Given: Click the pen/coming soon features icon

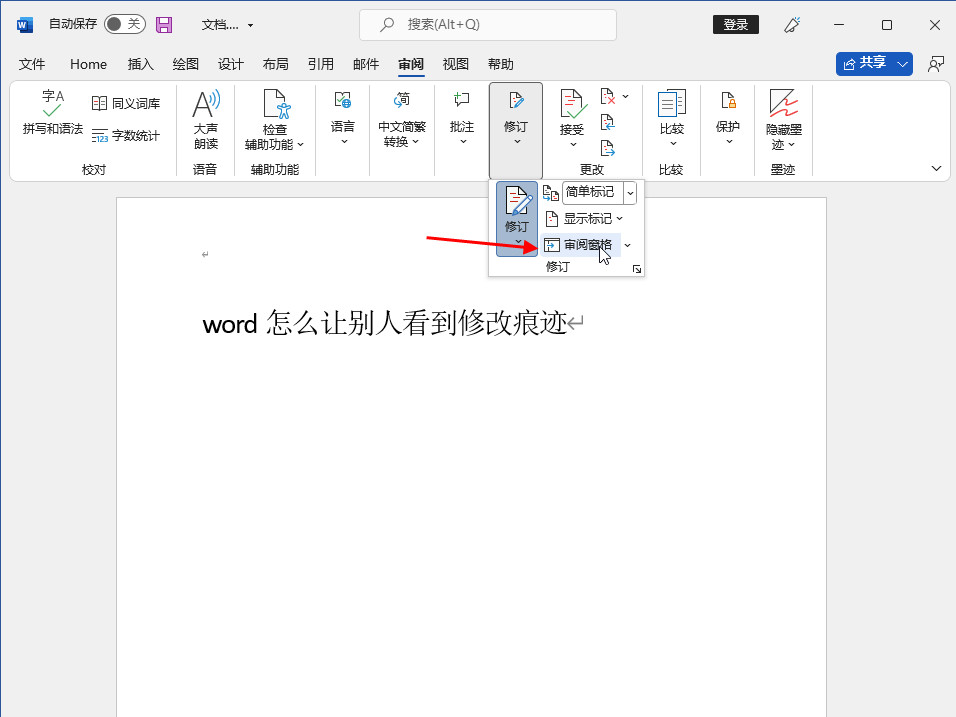Looking at the screenshot, I should [792, 25].
